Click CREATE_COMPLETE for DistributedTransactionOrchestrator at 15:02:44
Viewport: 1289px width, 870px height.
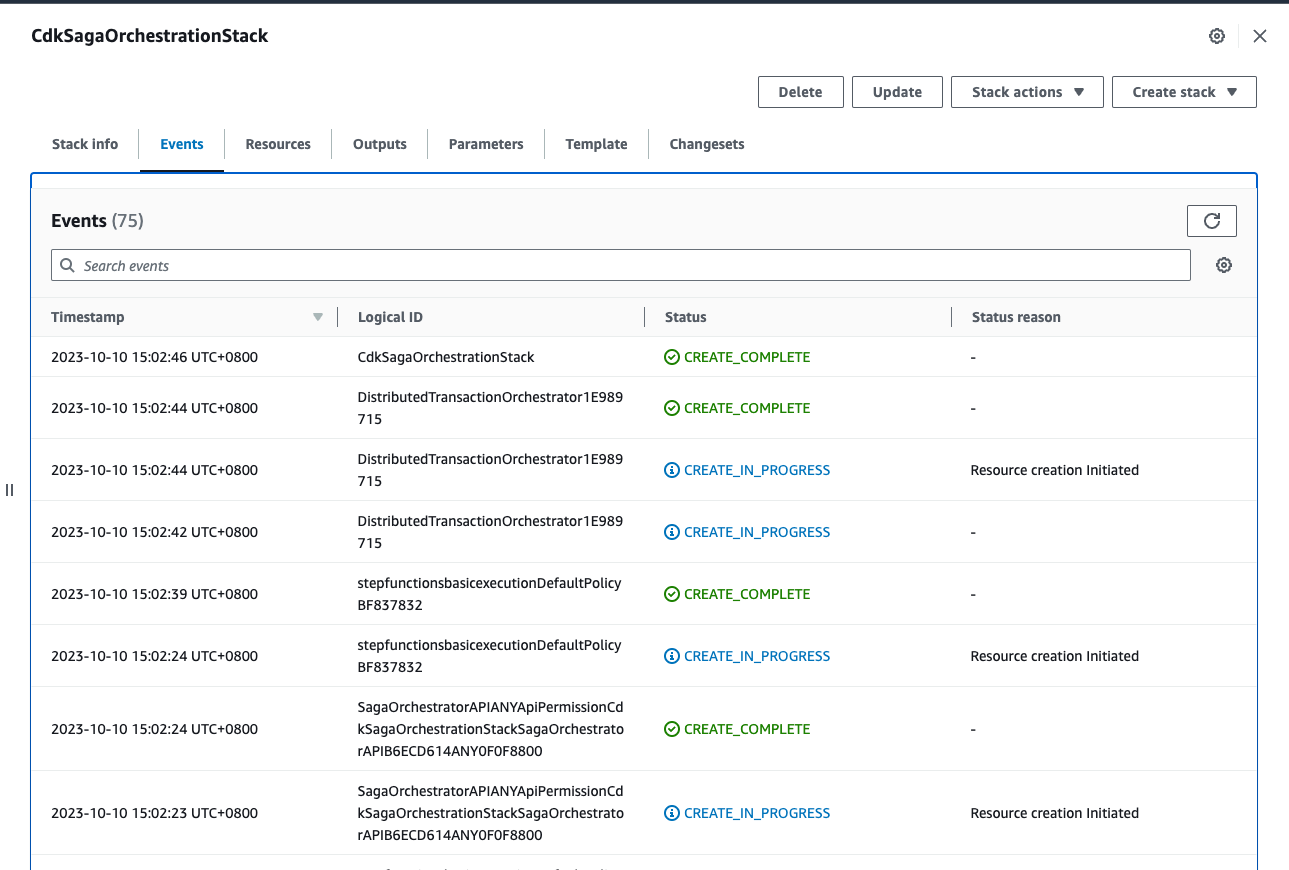click(737, 408)
